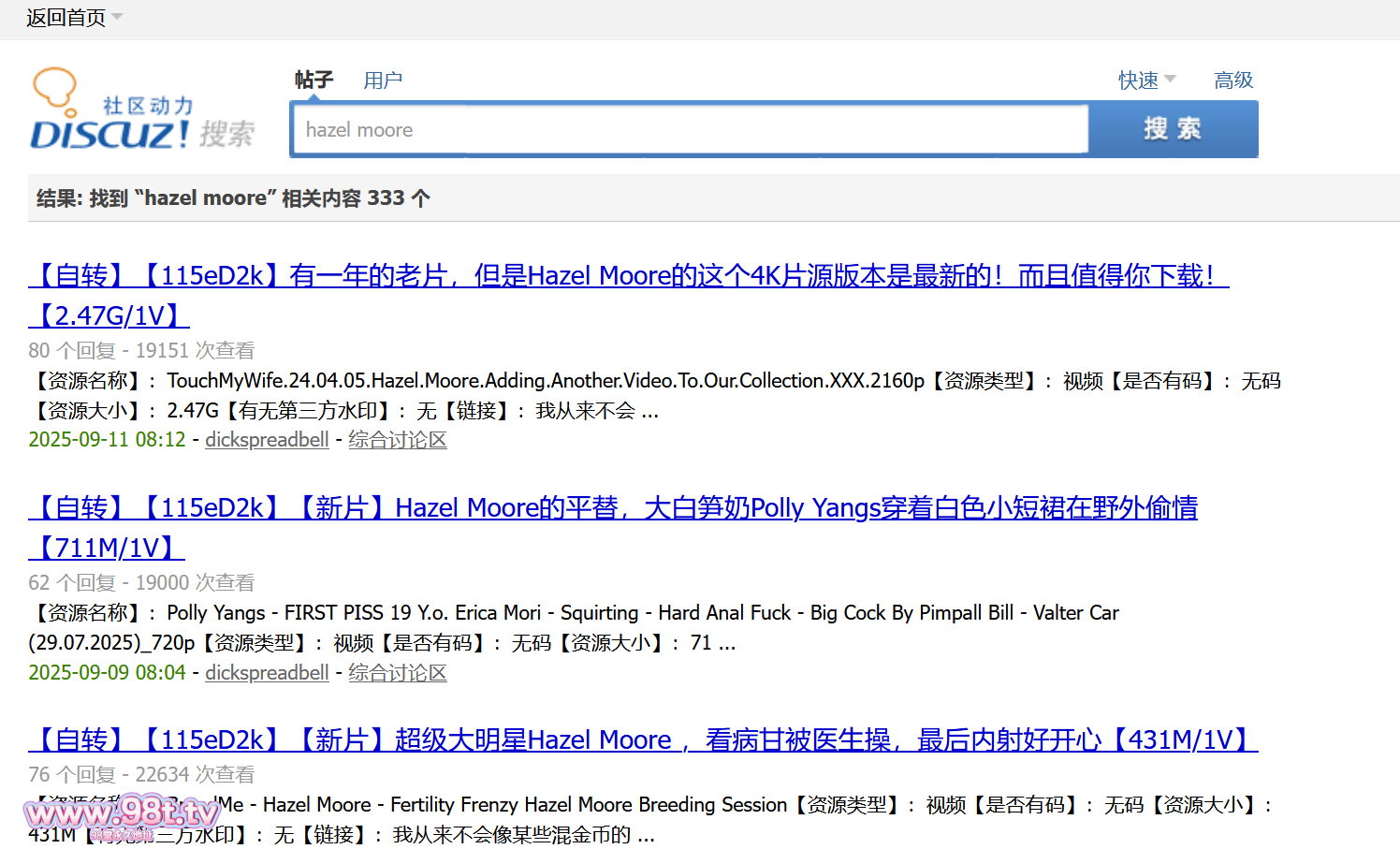Click the 搜索 button
Image resolution: width=1400 pixels, height=849 pixels.
click(x=1173, y=129)
